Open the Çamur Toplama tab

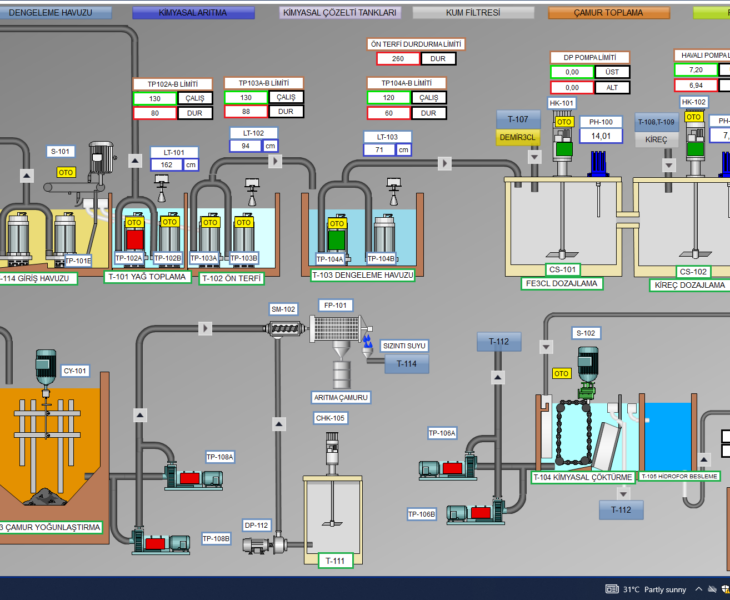pyautogui.click(x=608, y=13)
